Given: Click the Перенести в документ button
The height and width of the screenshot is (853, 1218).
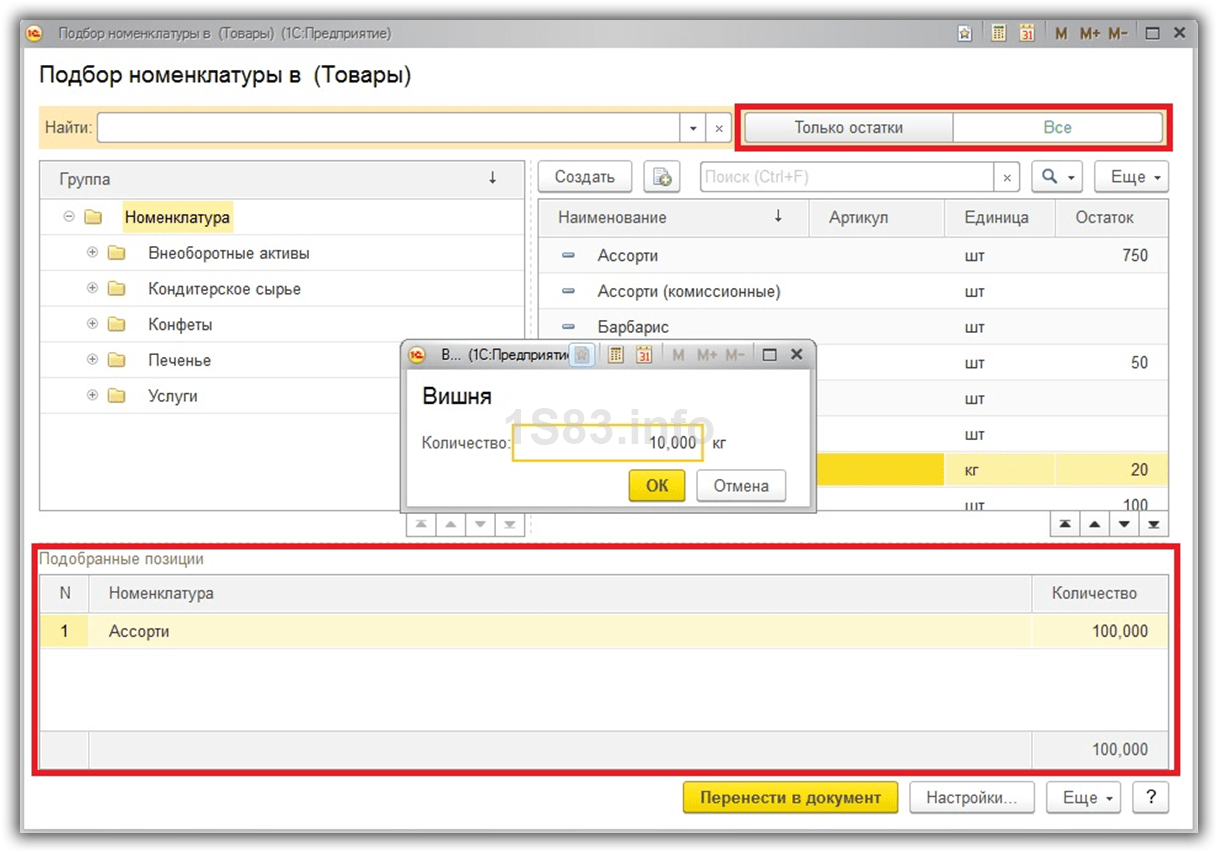Looking at the screenshot, I should tap(790, 797).
